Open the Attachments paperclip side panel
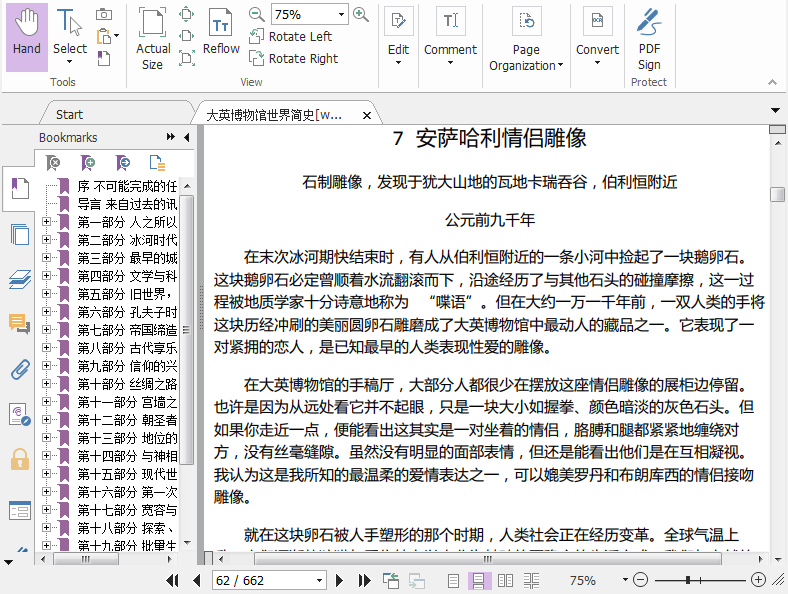The height and width of the screenshot is (594, 788). (18, 369)
